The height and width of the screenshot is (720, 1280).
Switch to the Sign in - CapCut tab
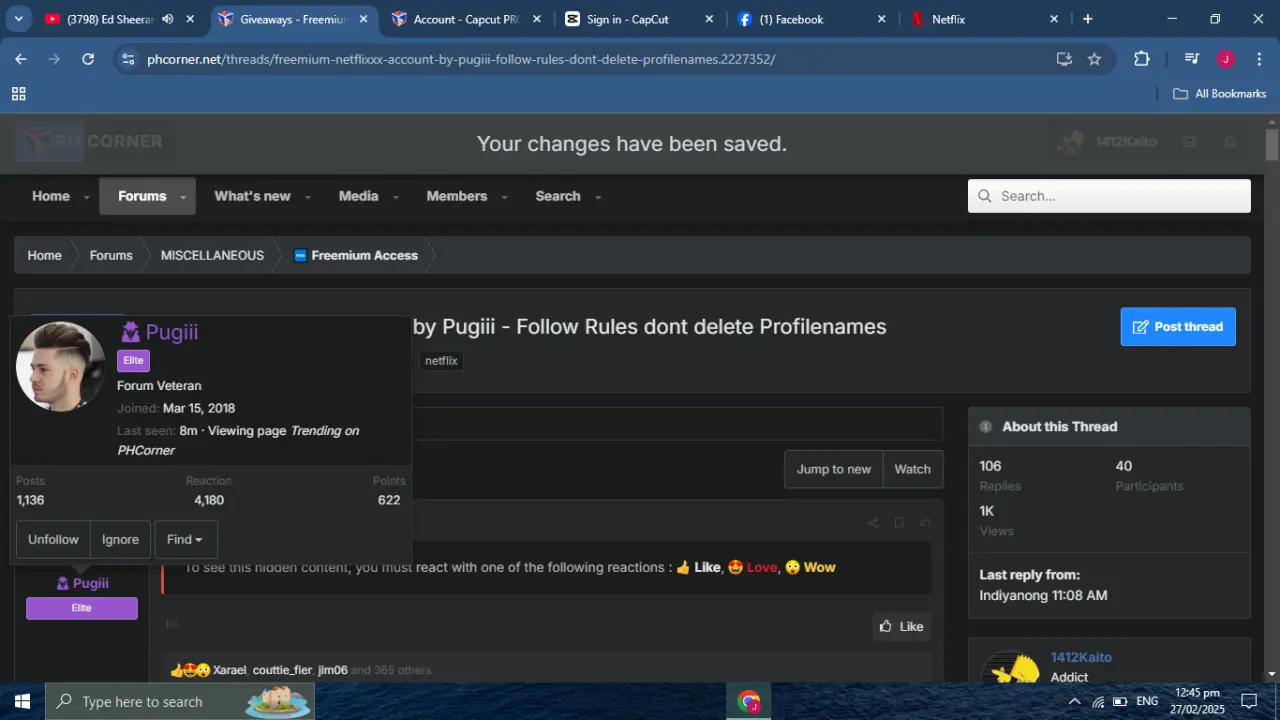pos(639,19)
